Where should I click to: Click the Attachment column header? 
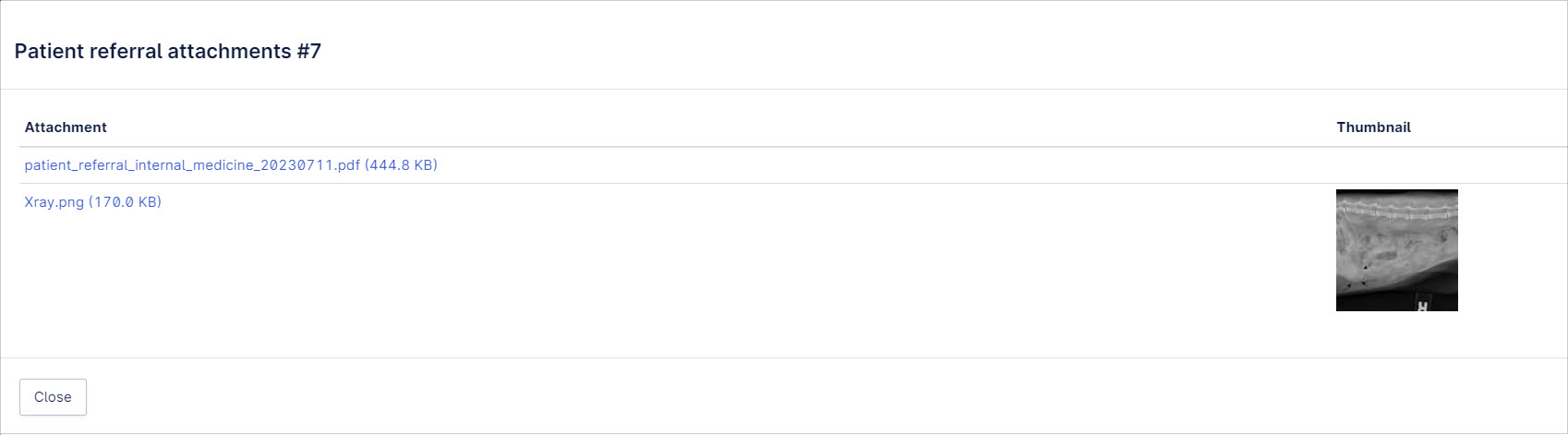[x=66, y=127]
